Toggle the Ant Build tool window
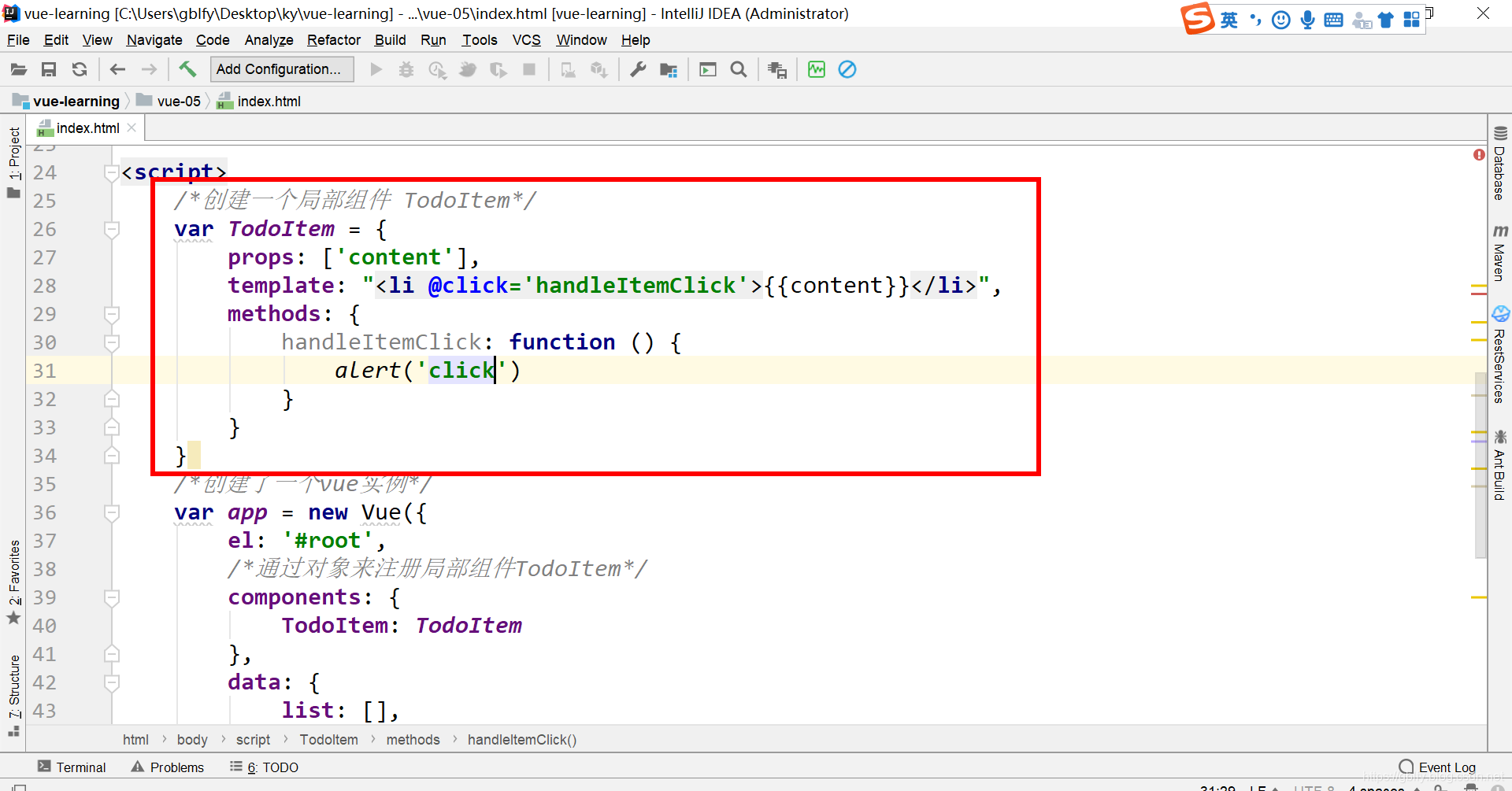Image resolution: width=1512 pixels, height=791 pixels. tap(1500, 464)
